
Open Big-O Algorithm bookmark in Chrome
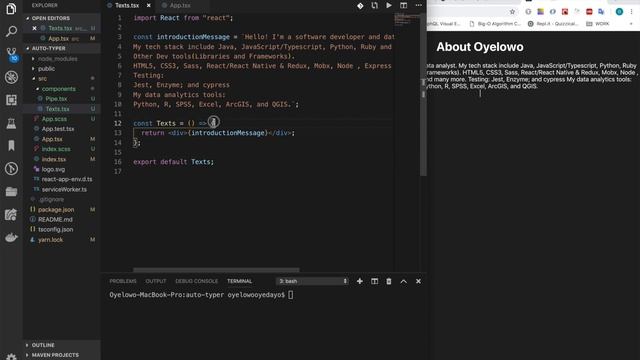point(495,24)
